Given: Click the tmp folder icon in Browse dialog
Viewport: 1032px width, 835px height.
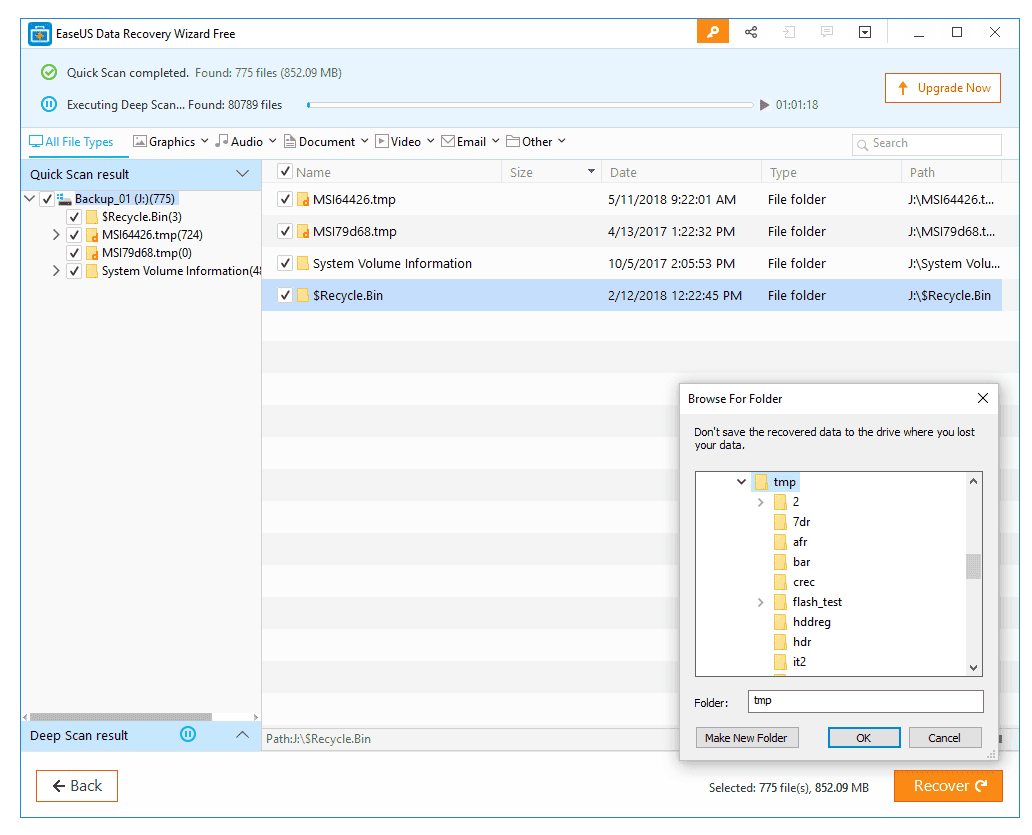Looking at the screenshot, I should coord(761,482).
